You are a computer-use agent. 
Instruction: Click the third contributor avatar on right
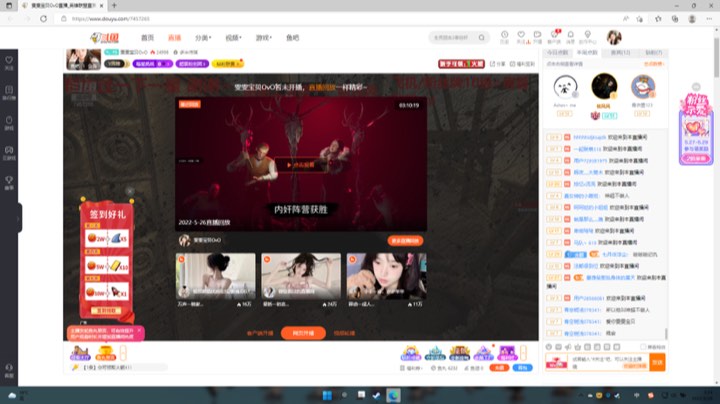point(642,86)
